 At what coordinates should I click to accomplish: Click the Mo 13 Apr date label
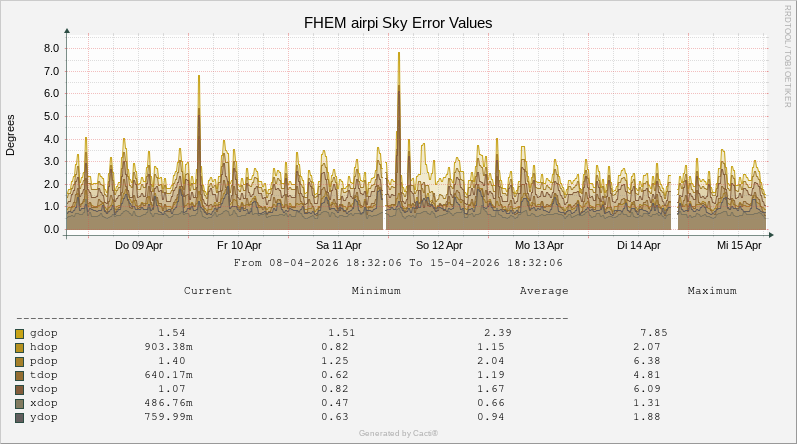[539, 245]
